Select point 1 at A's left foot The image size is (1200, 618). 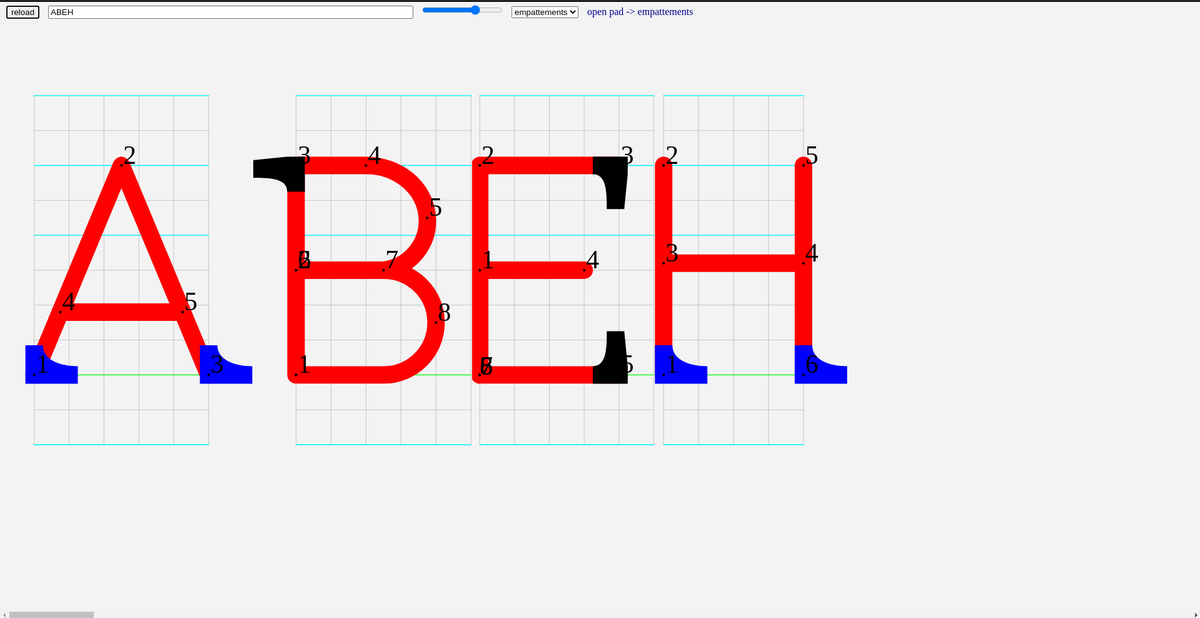click(x=42, y=365)
